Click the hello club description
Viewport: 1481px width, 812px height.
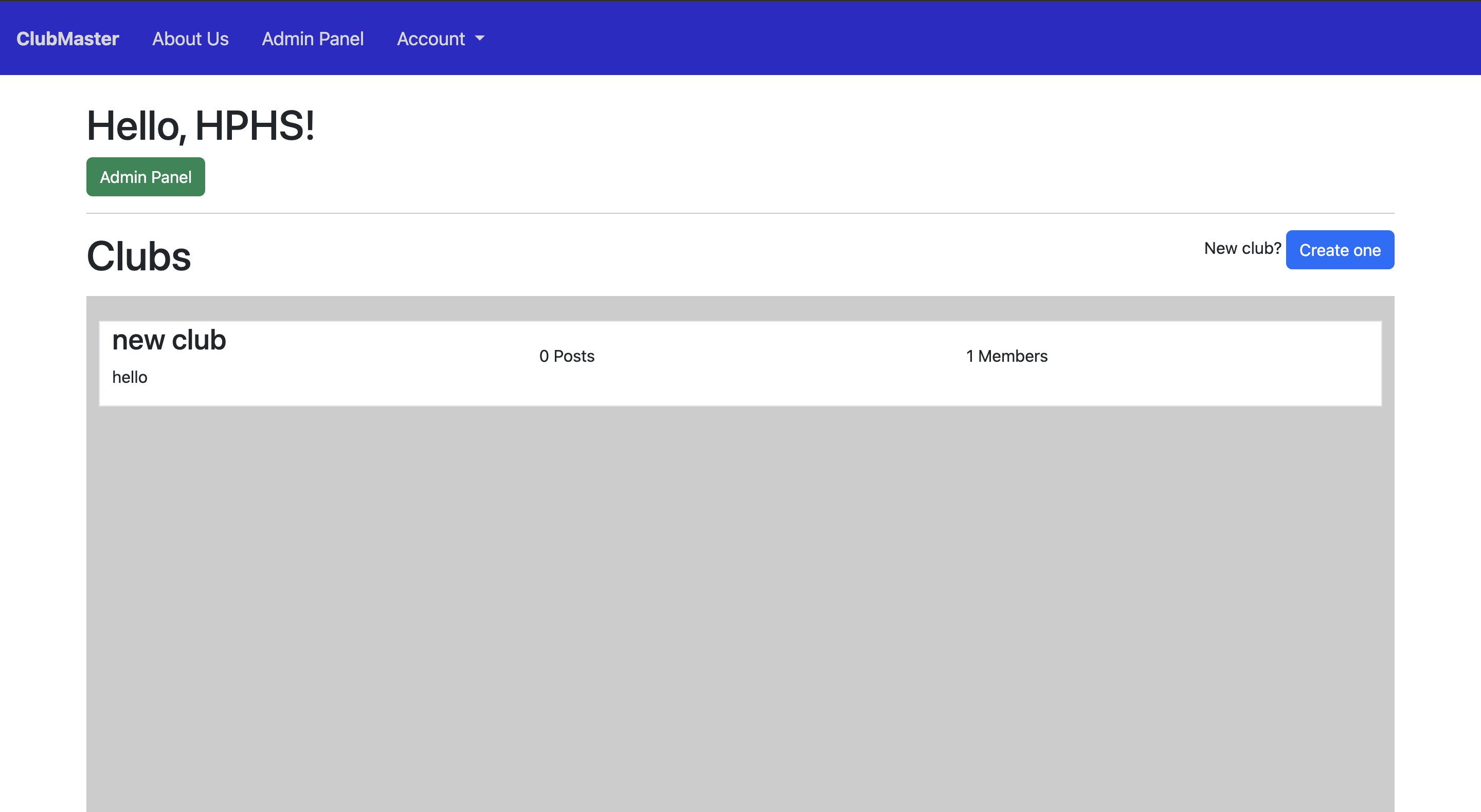click(130, 377)
